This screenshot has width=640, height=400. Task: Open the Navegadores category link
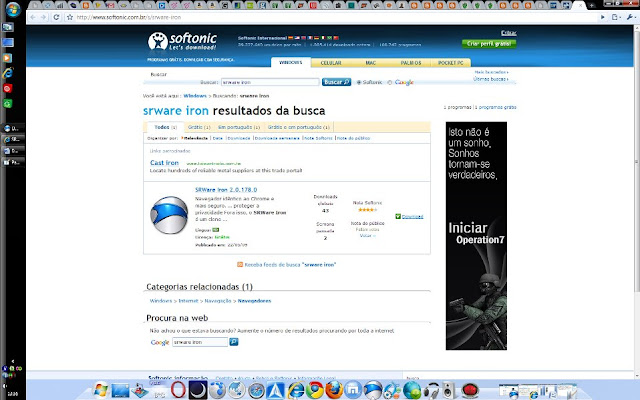(x=254, y=301)
